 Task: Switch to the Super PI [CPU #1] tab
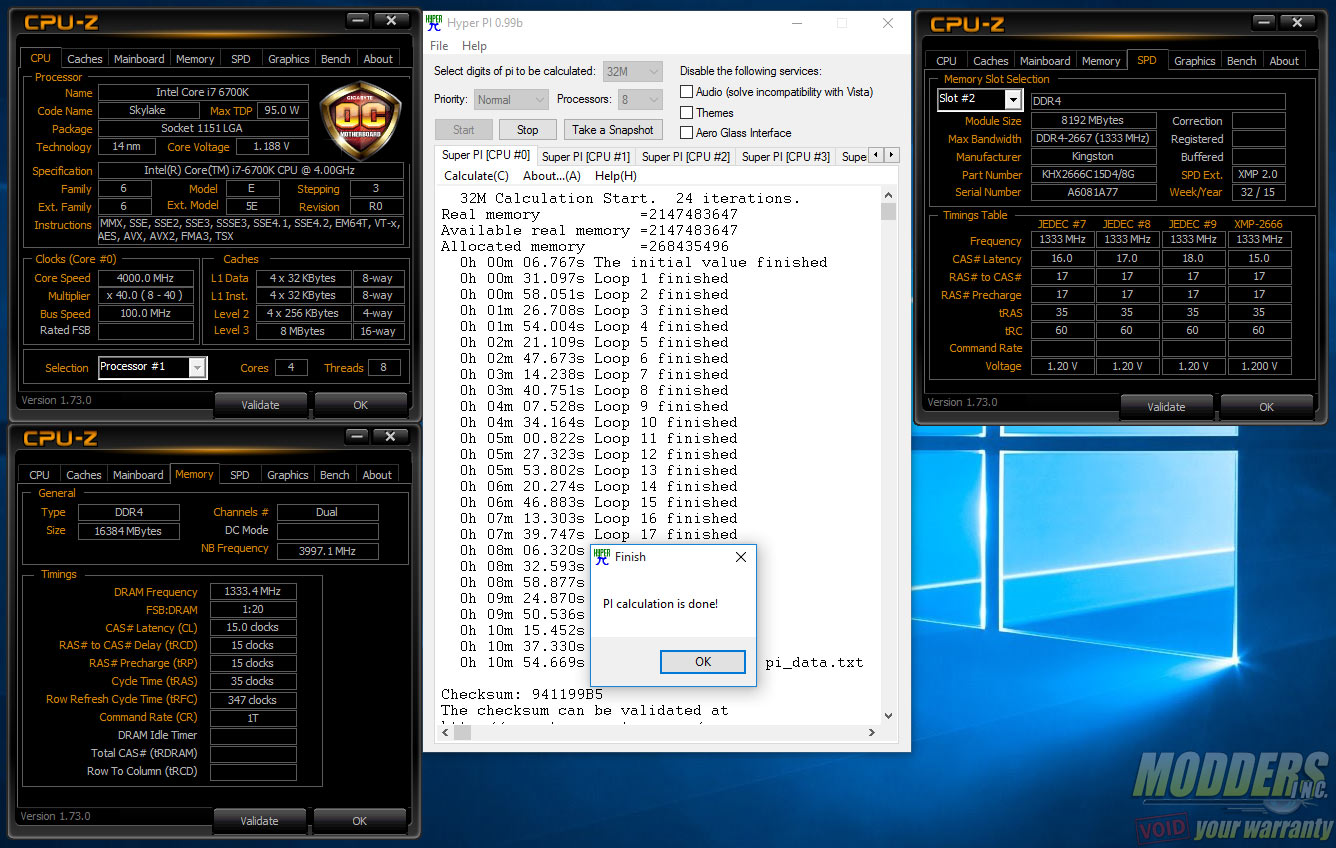586,157
